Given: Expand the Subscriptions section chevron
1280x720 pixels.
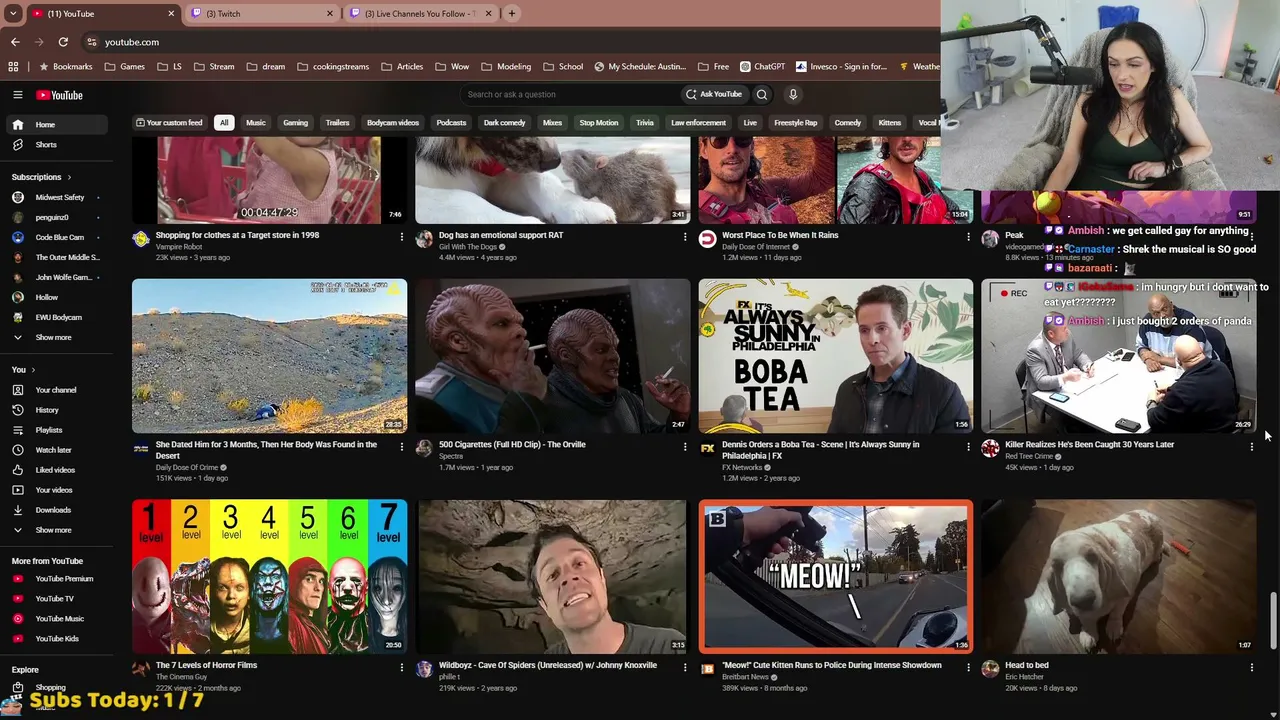Looking at the screenshot, I should point(68,177).
